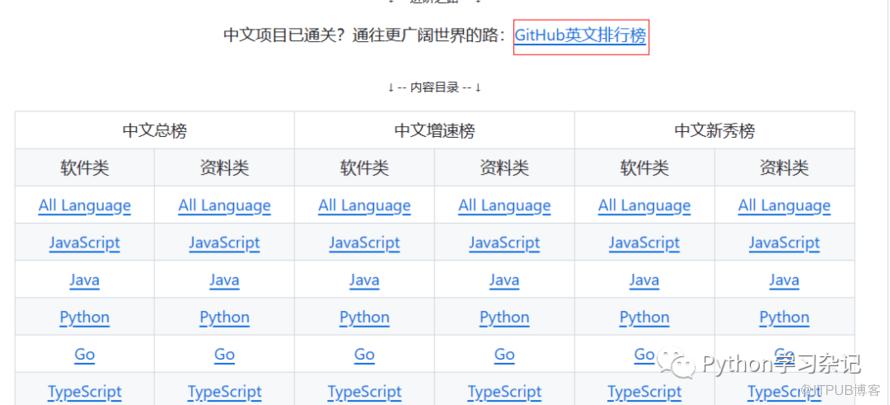The width and height of the screenshot is (890, 405).
Task: Click All Language under 中文总榜 软件类
Action: [x=84, y=206]
